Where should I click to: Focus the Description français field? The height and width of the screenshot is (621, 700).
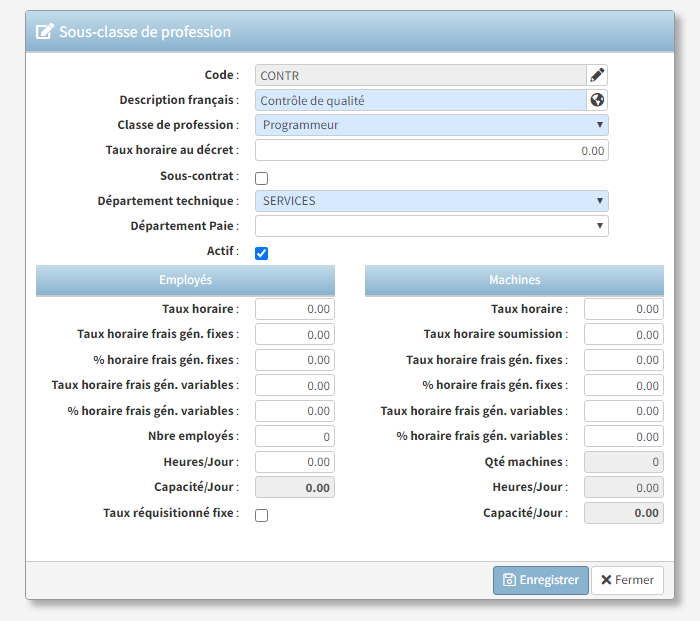421,100
